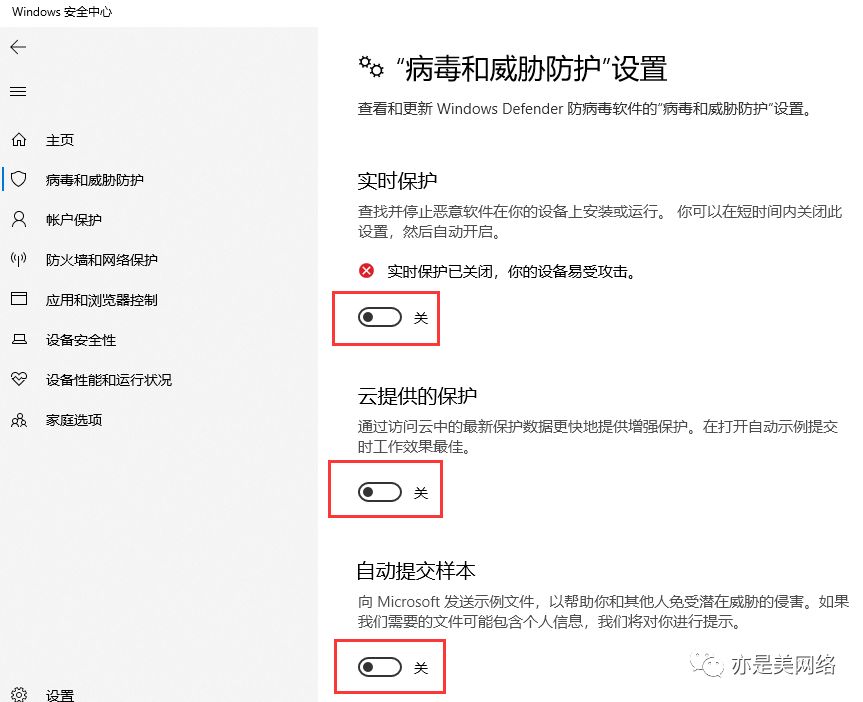Click the 实时保护 section heading
The image size is (863, 702).
tap(397, 181)
